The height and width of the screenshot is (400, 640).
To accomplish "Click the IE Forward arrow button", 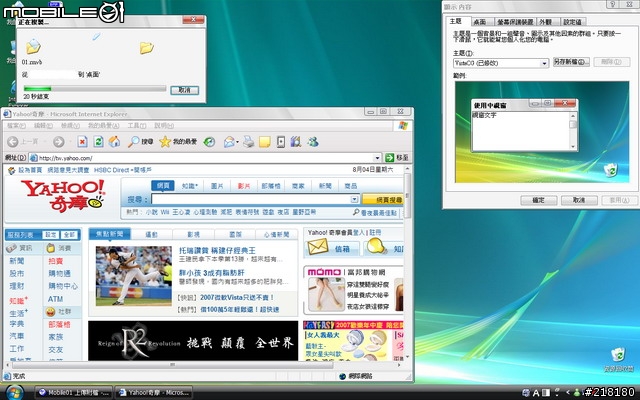I will pyautogui.click(x=59, y=142).
